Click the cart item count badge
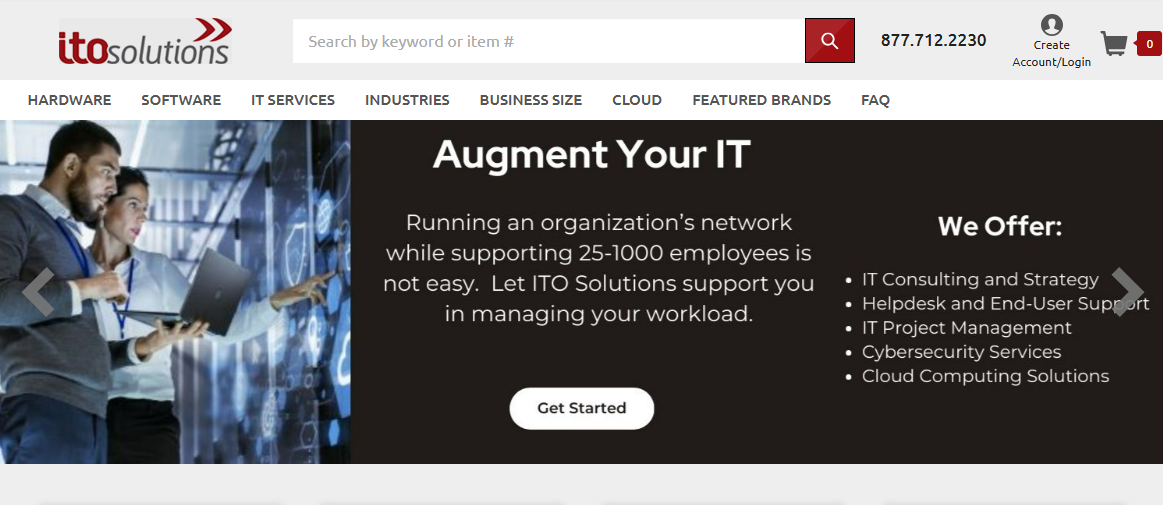This screenshot has height=505, width=1163. click(1149, 43)
